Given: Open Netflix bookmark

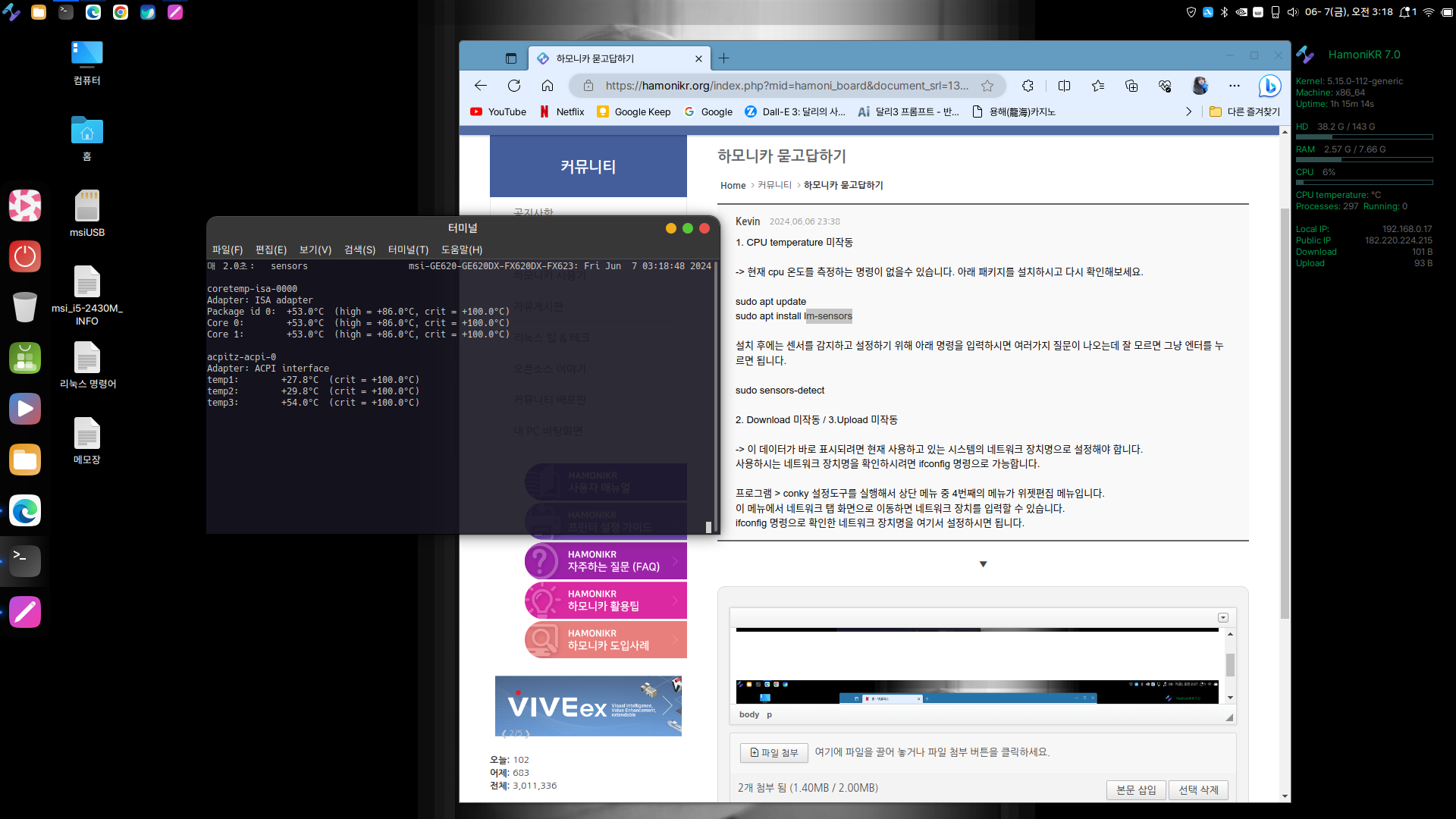Looking at the screenshot, I should (562, 111).
